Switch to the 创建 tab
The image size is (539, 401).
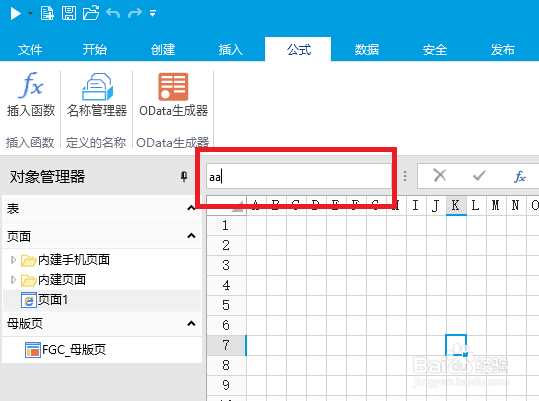pos(163,49)
